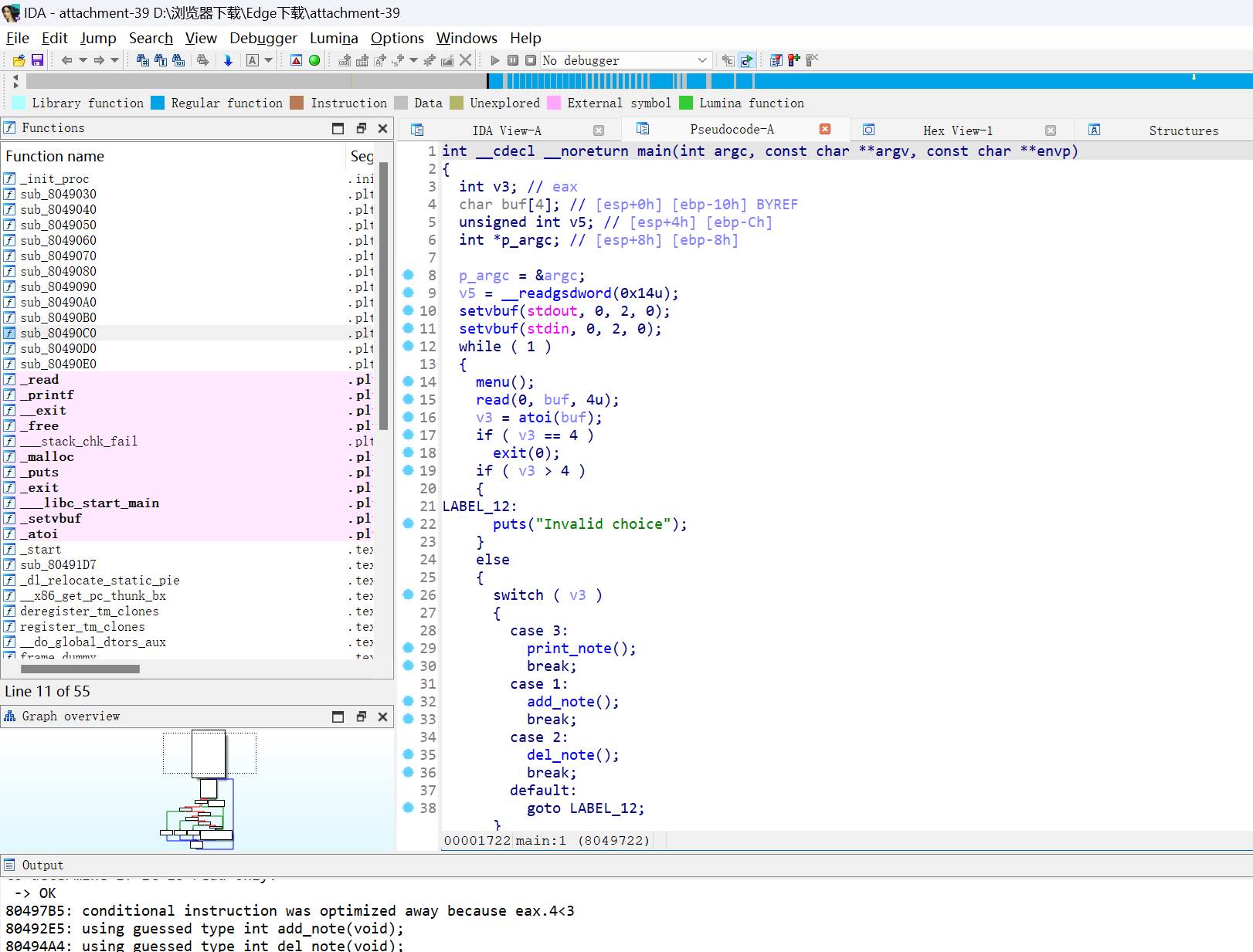Open the back-history dropdown arrow

(x=83, y=60)
